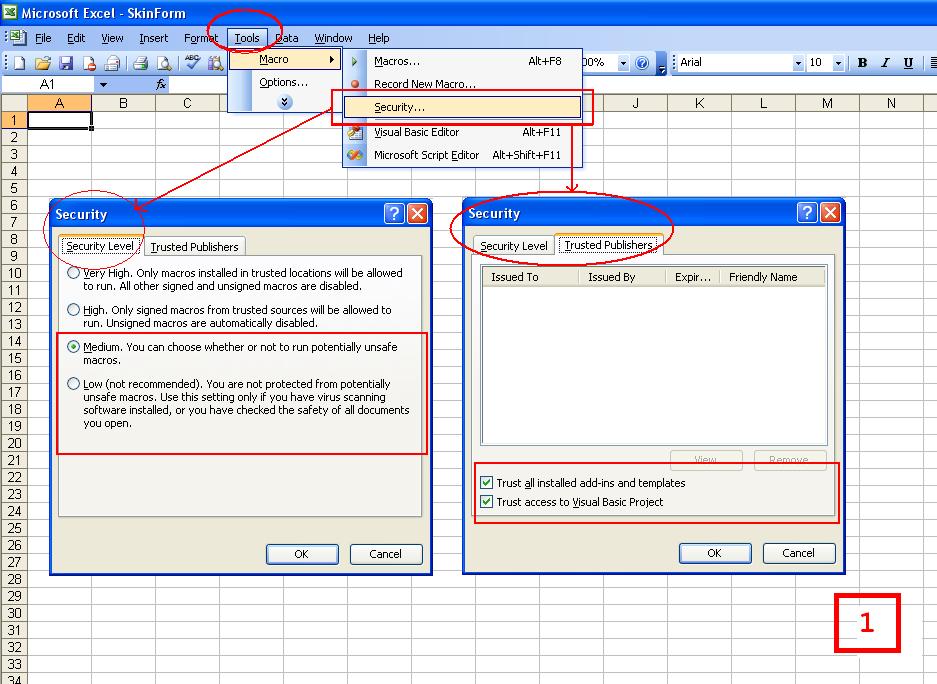This screenshot has width=937, height=684.
Task: Apply bold formatting
Action: tap(861, 62)
